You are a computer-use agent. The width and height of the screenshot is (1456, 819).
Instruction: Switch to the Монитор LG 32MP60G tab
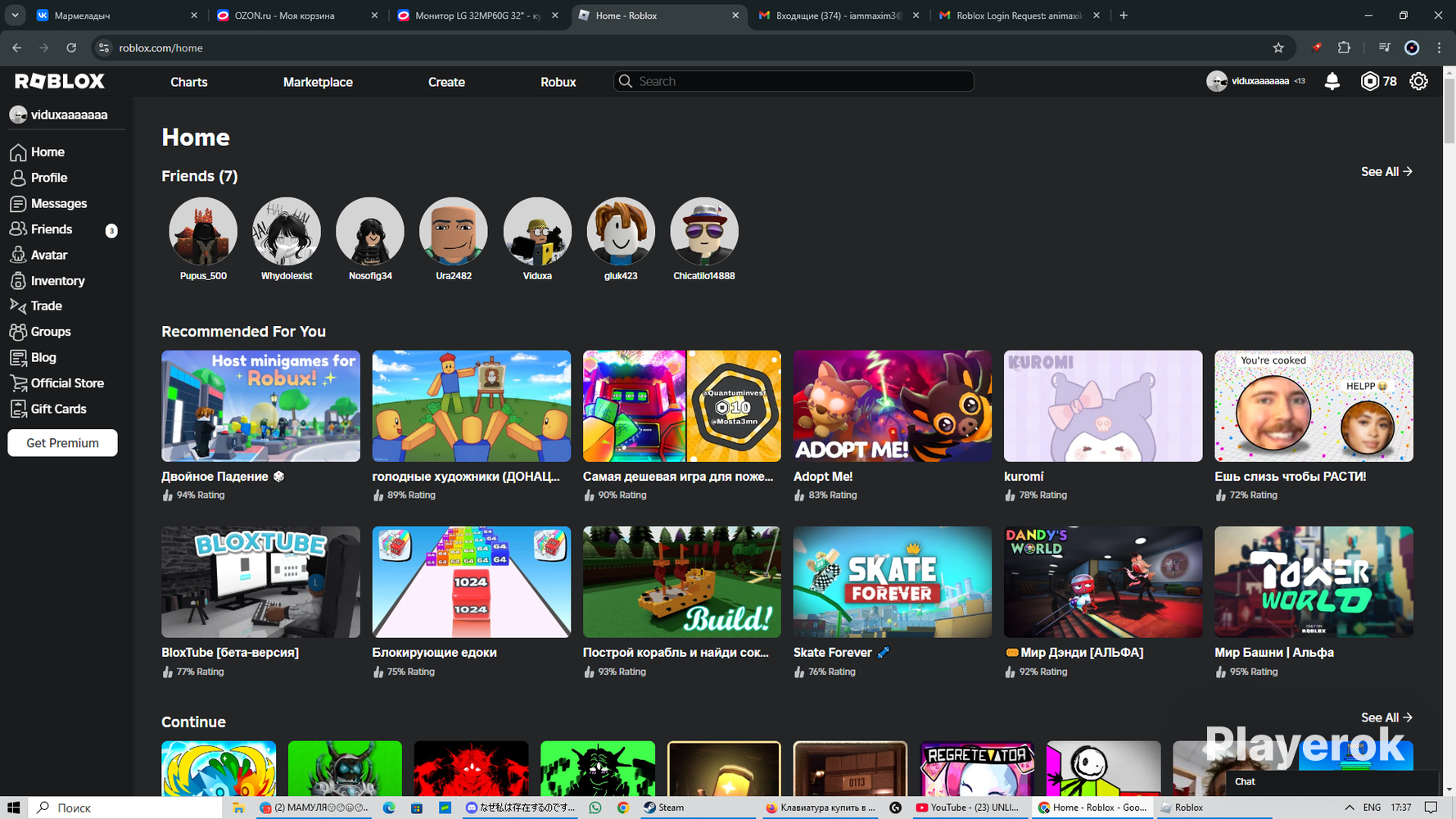477,16
